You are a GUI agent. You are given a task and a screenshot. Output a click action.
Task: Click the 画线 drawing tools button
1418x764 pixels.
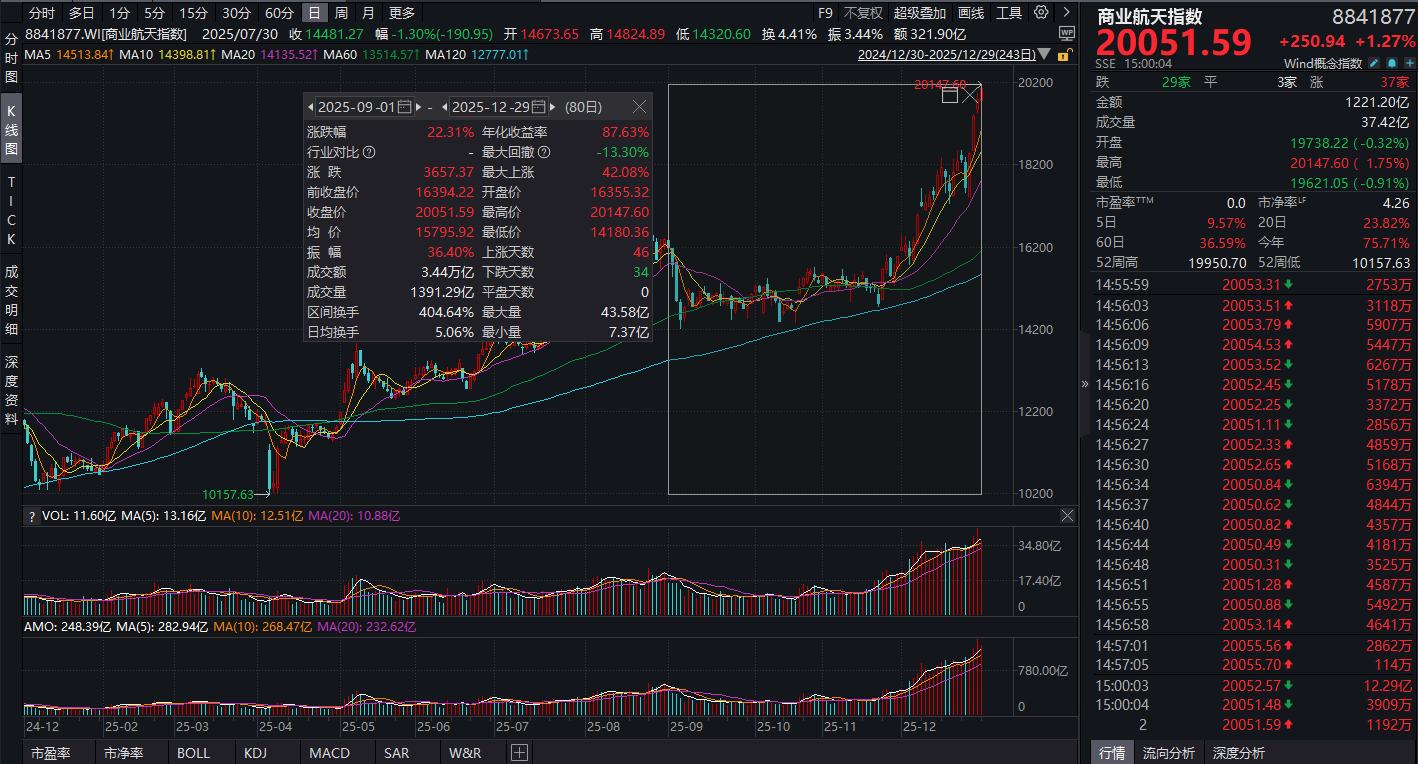click(x=970, y=13)
